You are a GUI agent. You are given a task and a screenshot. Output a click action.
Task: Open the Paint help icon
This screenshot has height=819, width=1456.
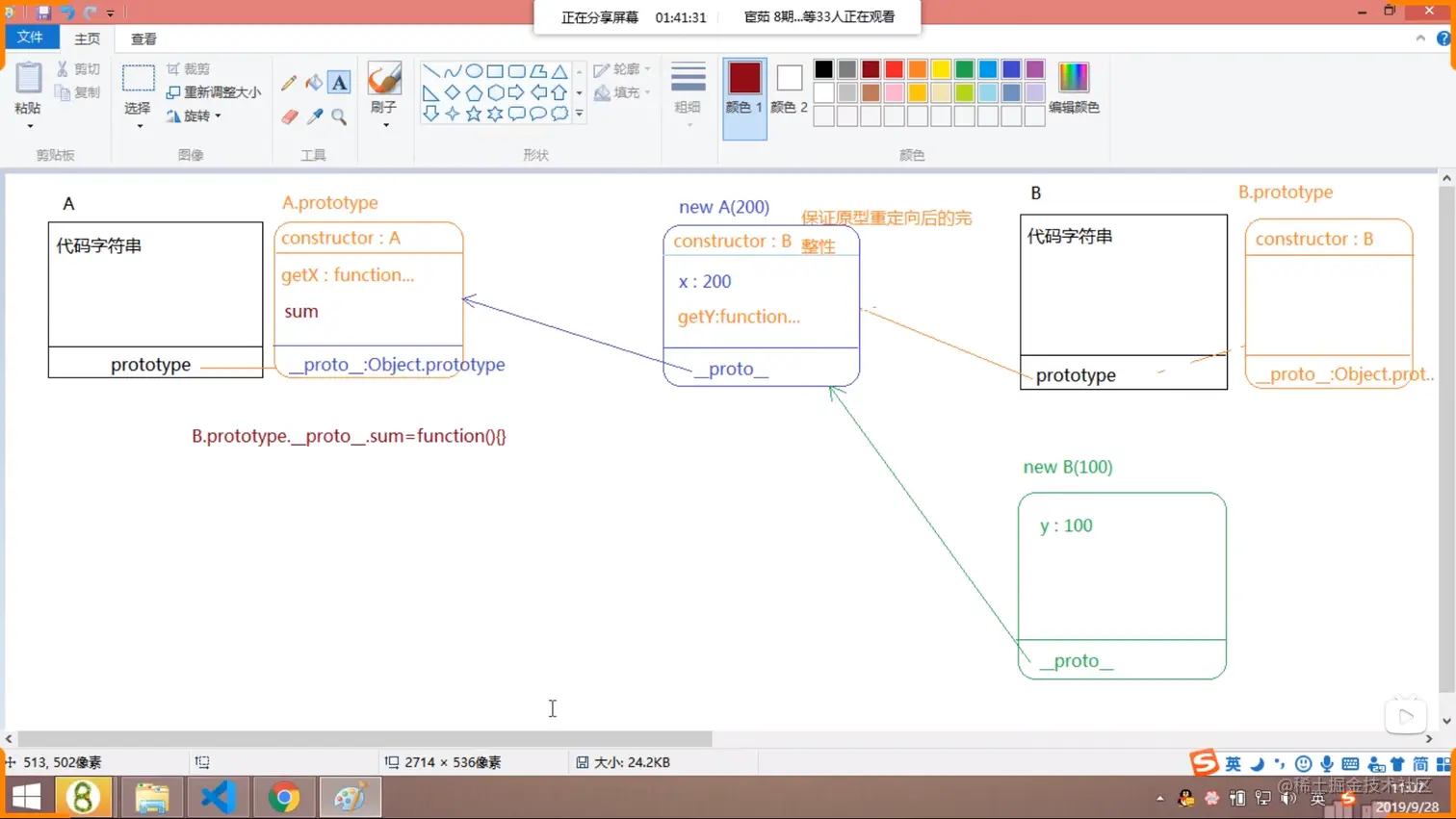click(1443, 38)
